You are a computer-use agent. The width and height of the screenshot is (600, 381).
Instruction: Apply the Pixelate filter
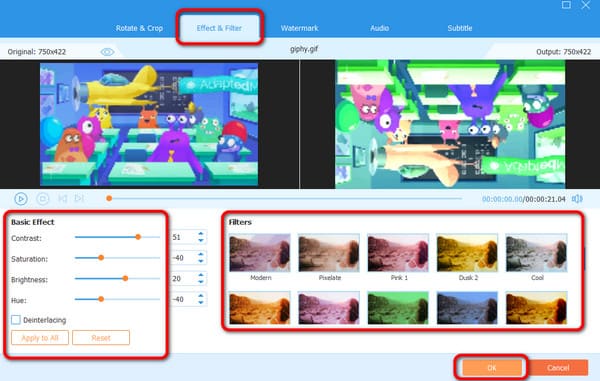329,253
